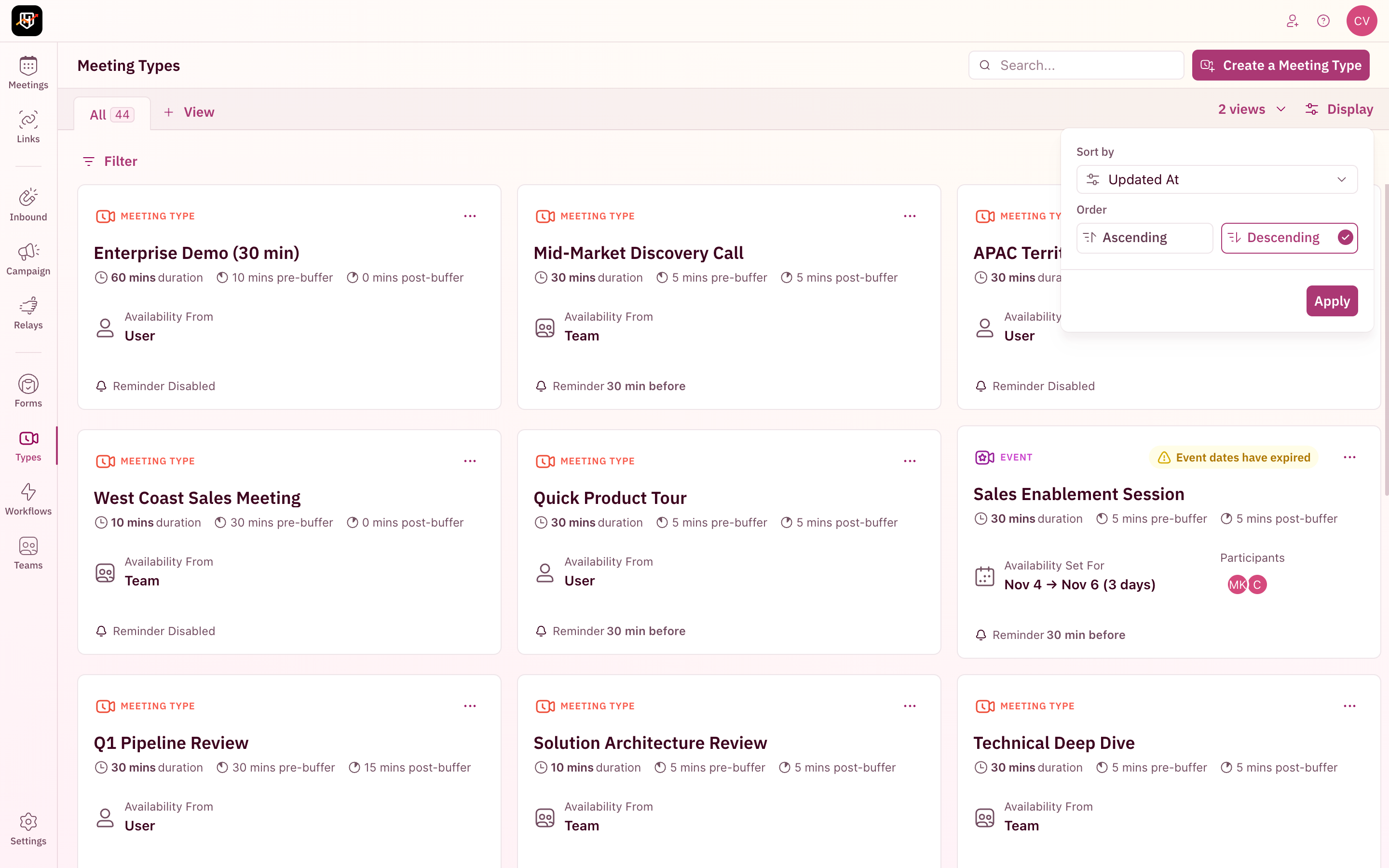Select the All 44 tab

click(x=112, y=114)
